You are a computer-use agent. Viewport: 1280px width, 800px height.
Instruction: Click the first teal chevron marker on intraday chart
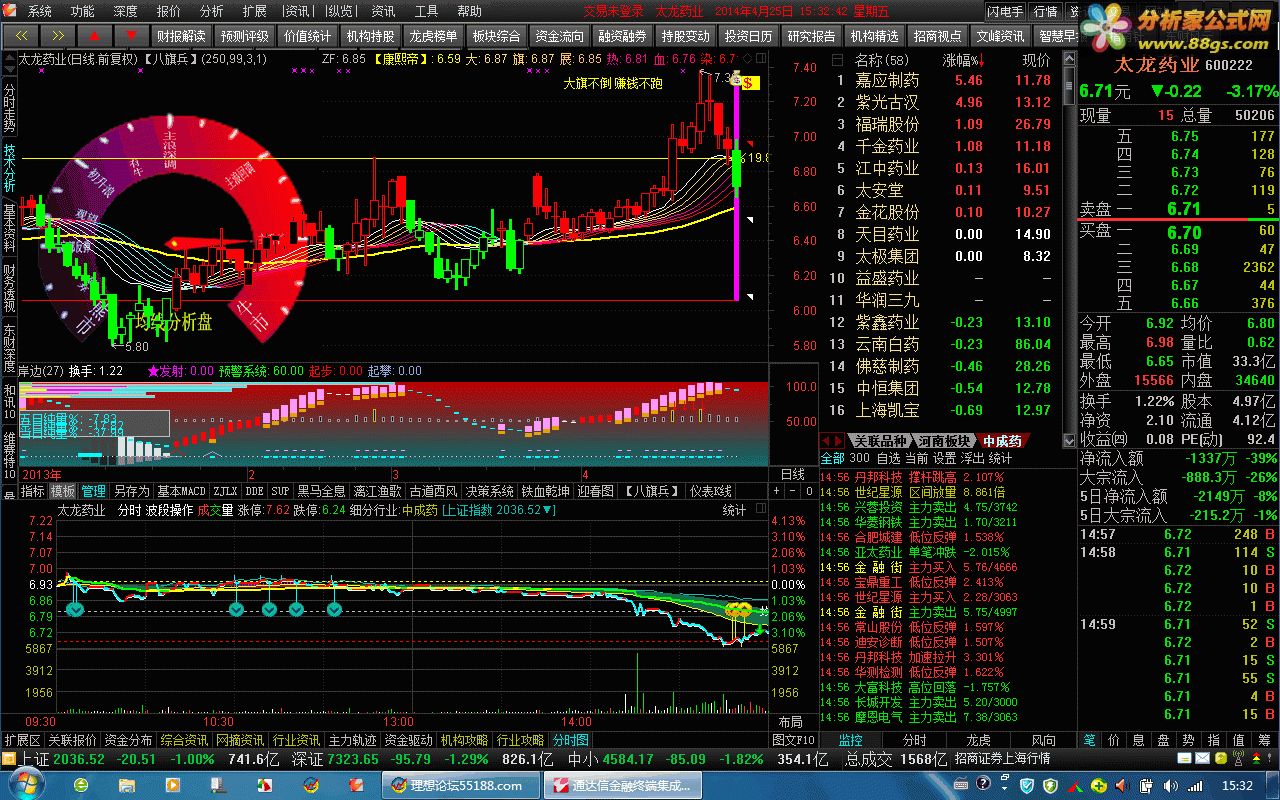pos(76,608)
